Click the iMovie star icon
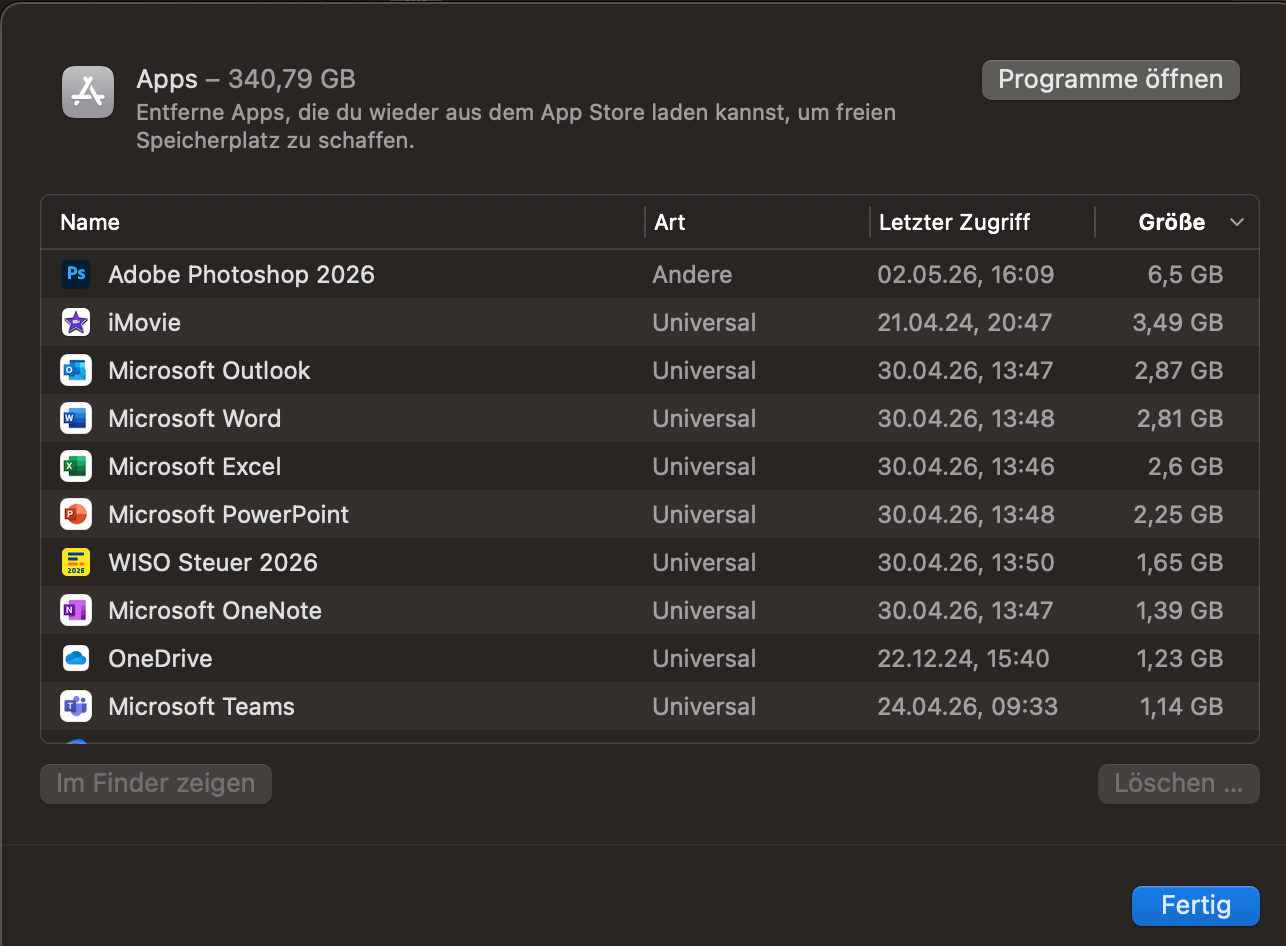Viewport: 1286px width, 946px height. click(x=76, y=322)
